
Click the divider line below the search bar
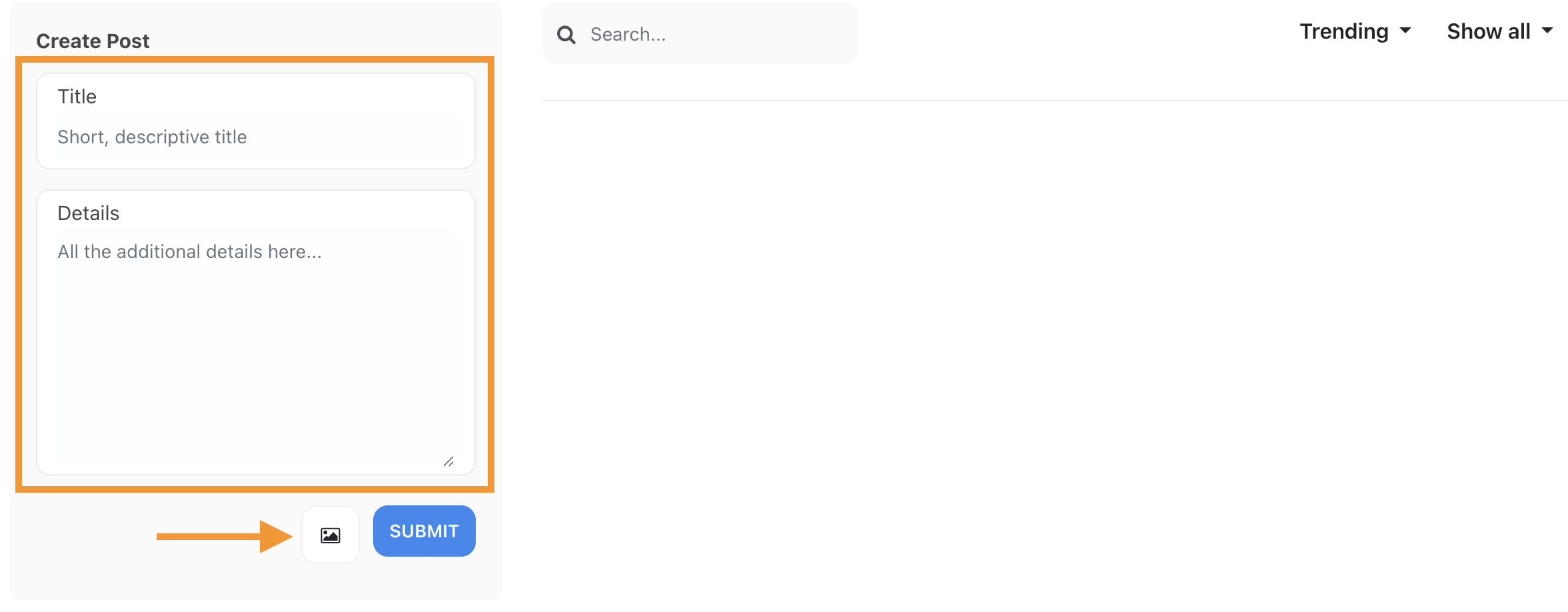(1055, 101)
